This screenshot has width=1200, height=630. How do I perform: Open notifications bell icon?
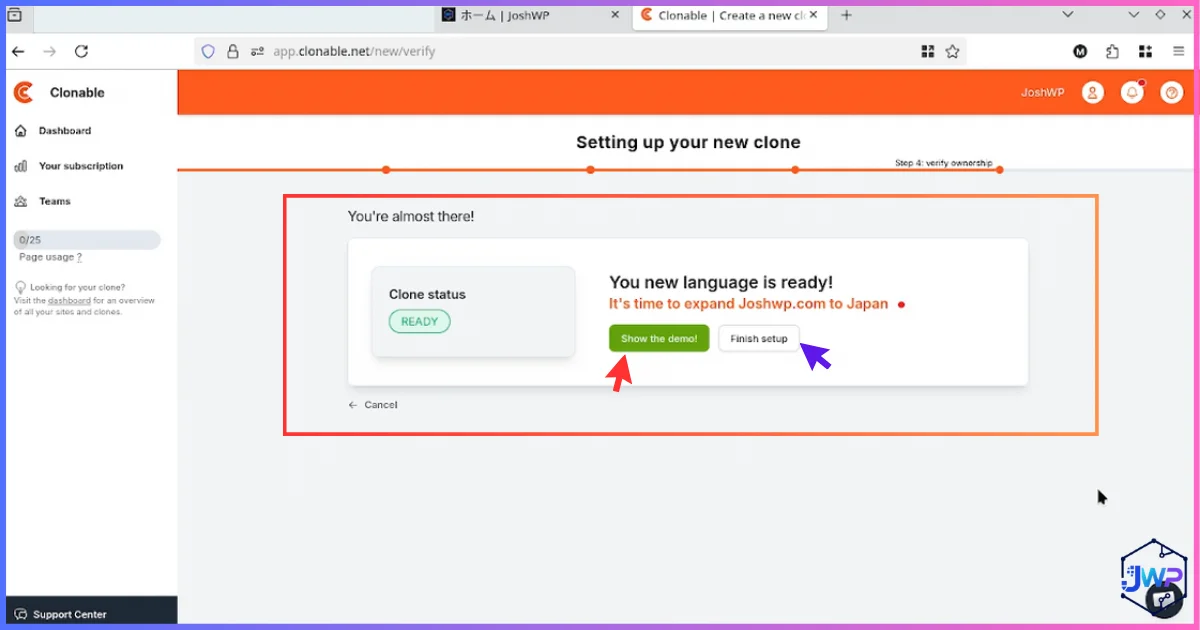tap(1132, 92)
